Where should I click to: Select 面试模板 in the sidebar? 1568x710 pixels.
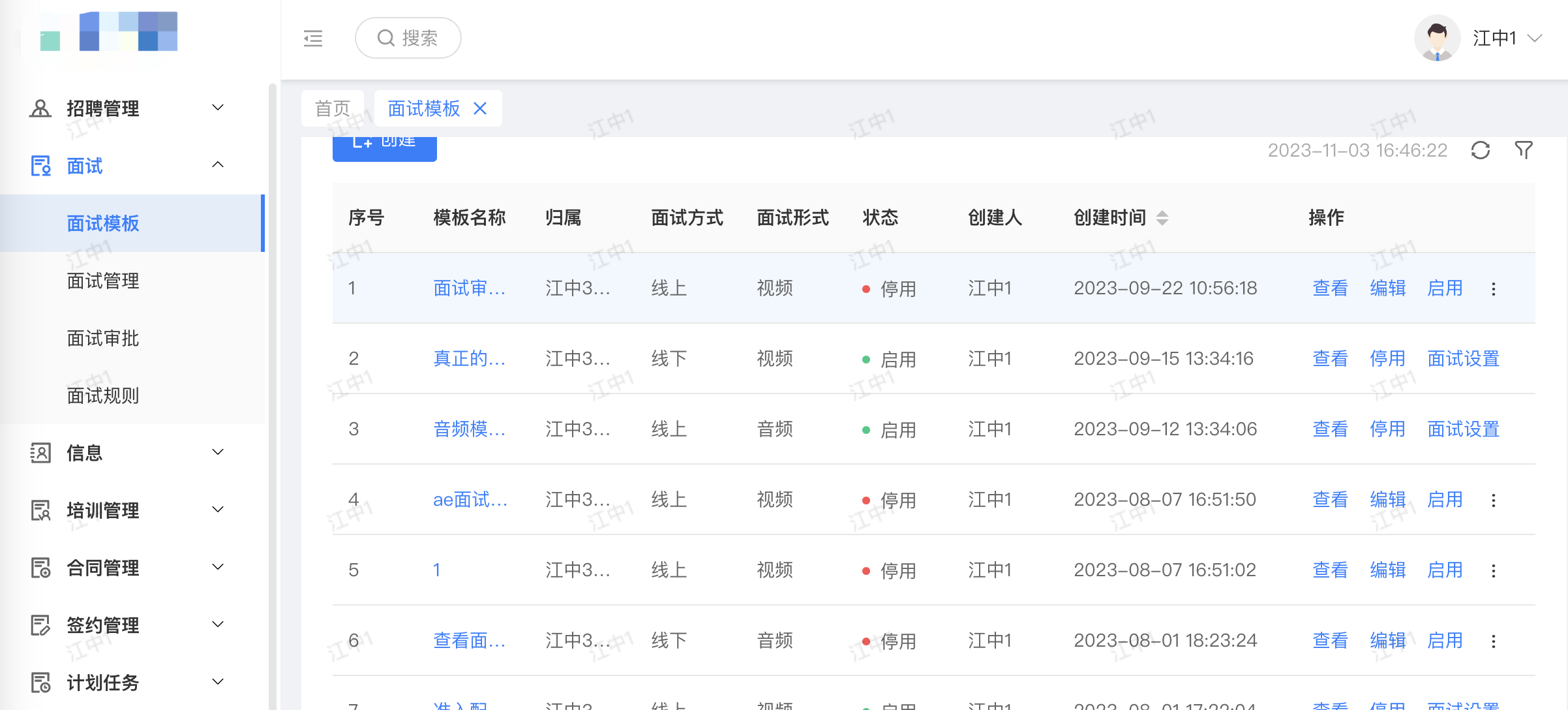132,223
